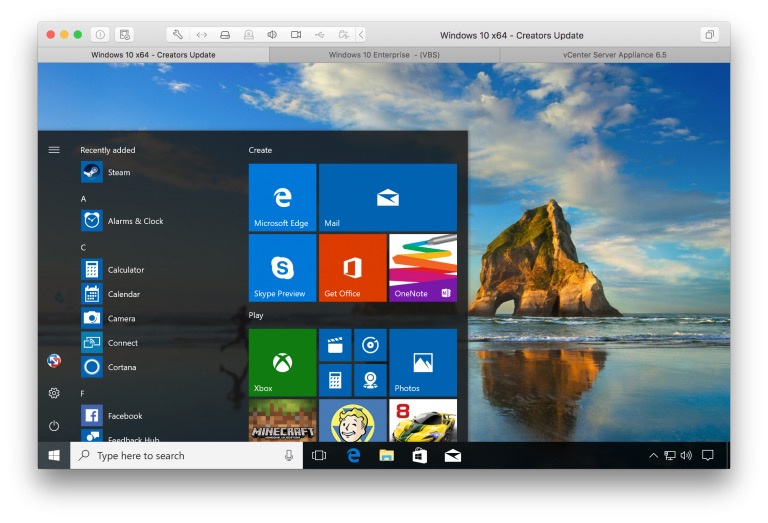Click the USB device icon in VMware toolbar
The height and width of the screenshot is (523, 768).
(x=319, y=35)
